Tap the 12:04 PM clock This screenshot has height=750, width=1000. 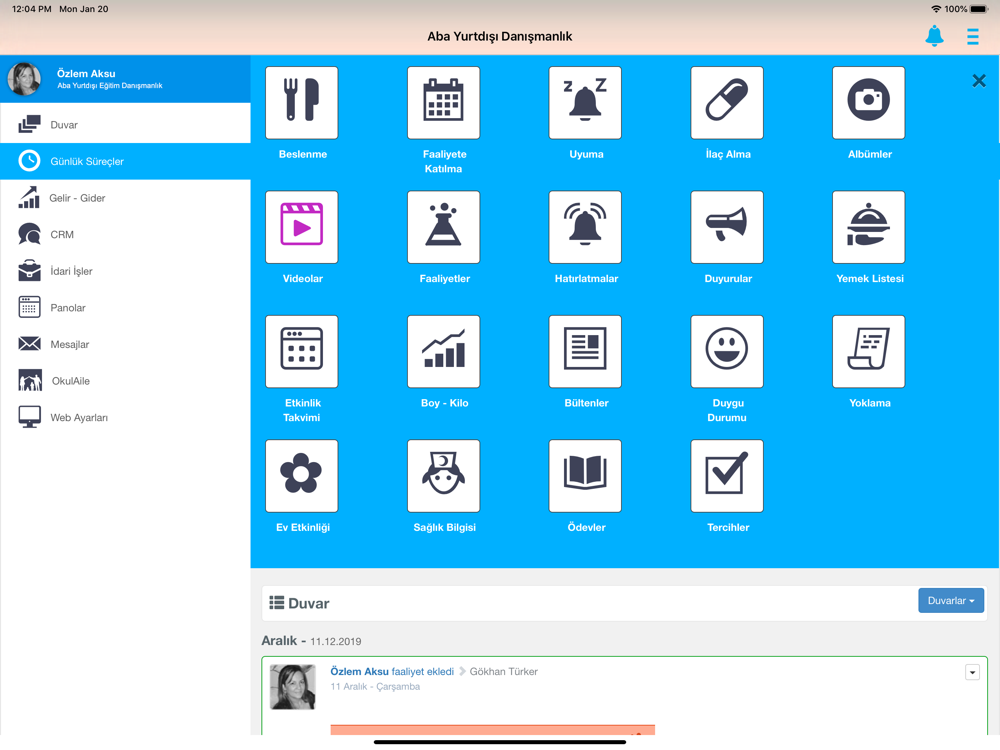[x=31, y=9]
